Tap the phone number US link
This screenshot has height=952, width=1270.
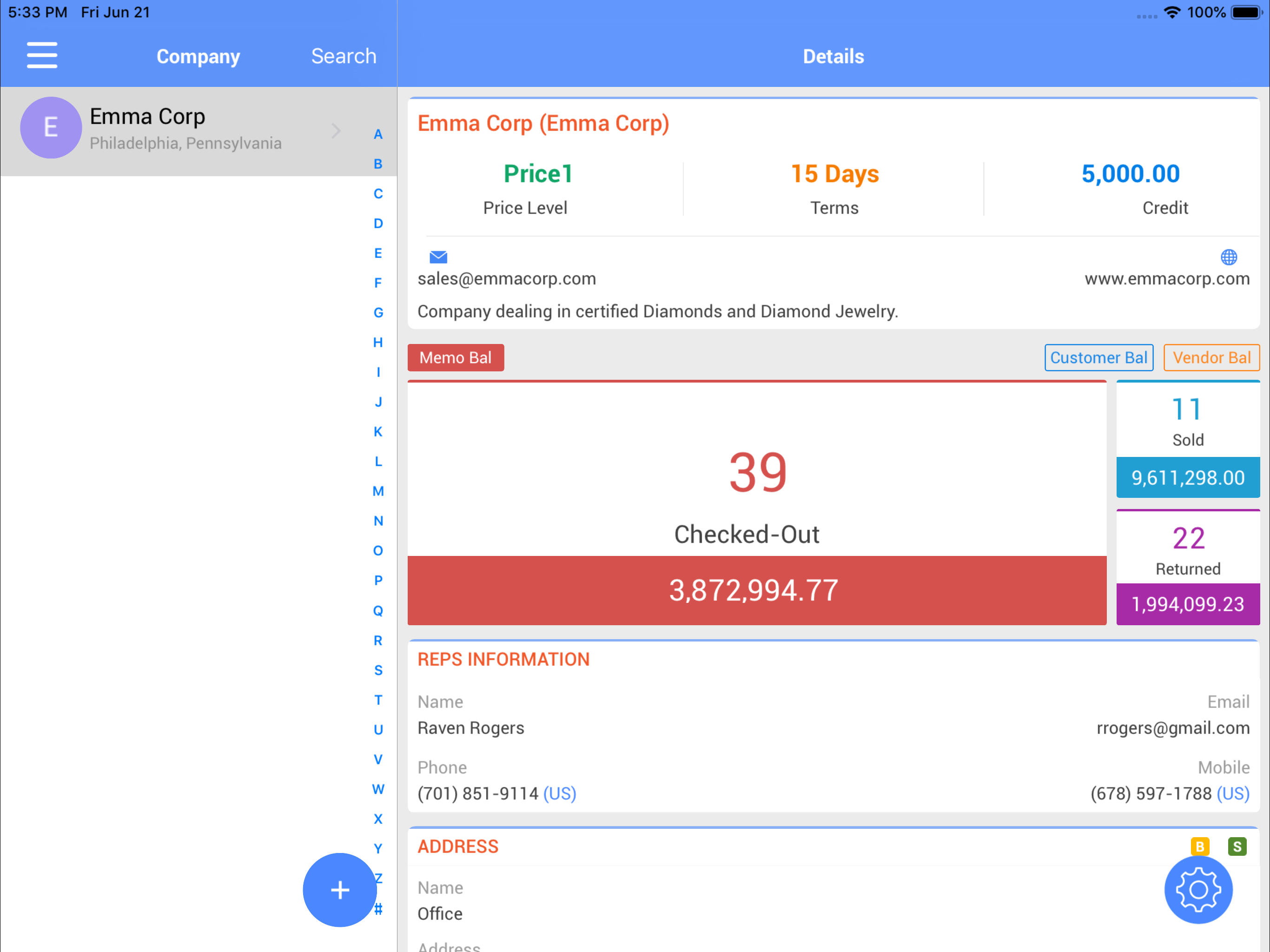click(559, 793)
